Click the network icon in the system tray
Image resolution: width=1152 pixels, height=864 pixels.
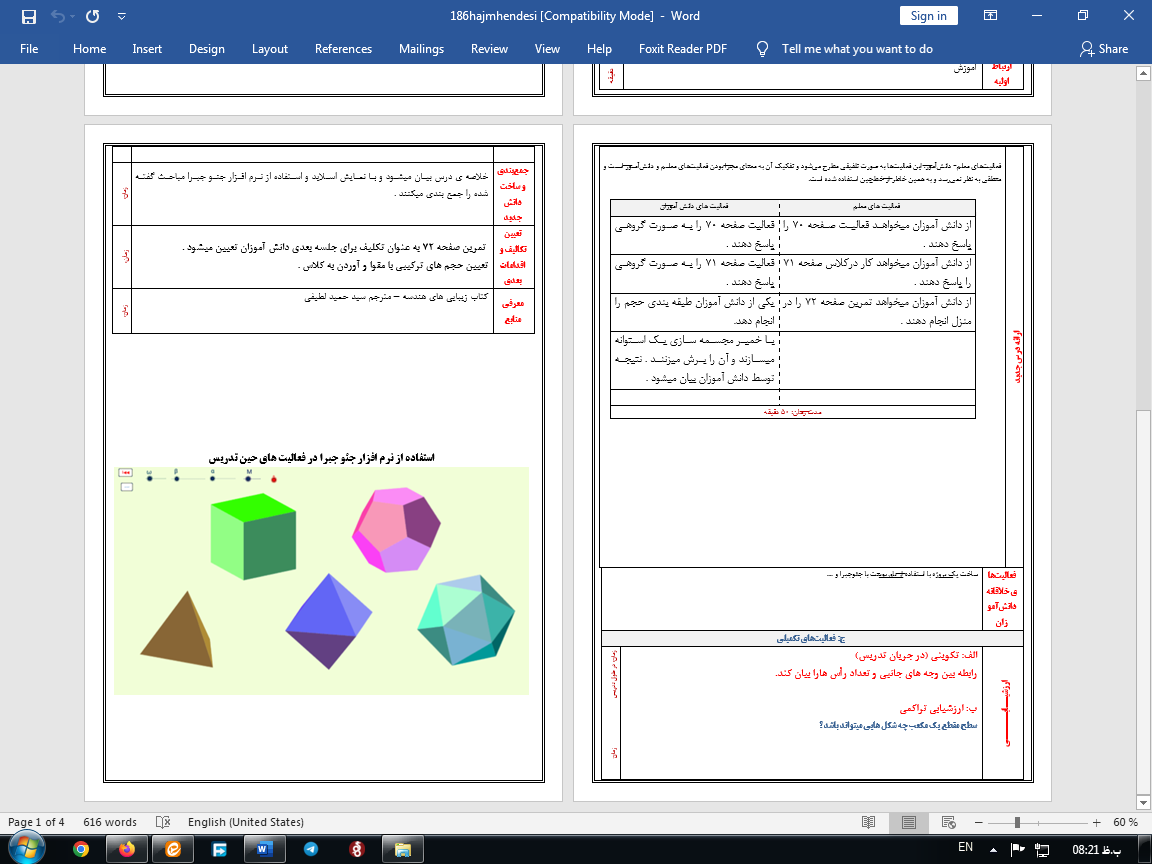coord(1042,850)
